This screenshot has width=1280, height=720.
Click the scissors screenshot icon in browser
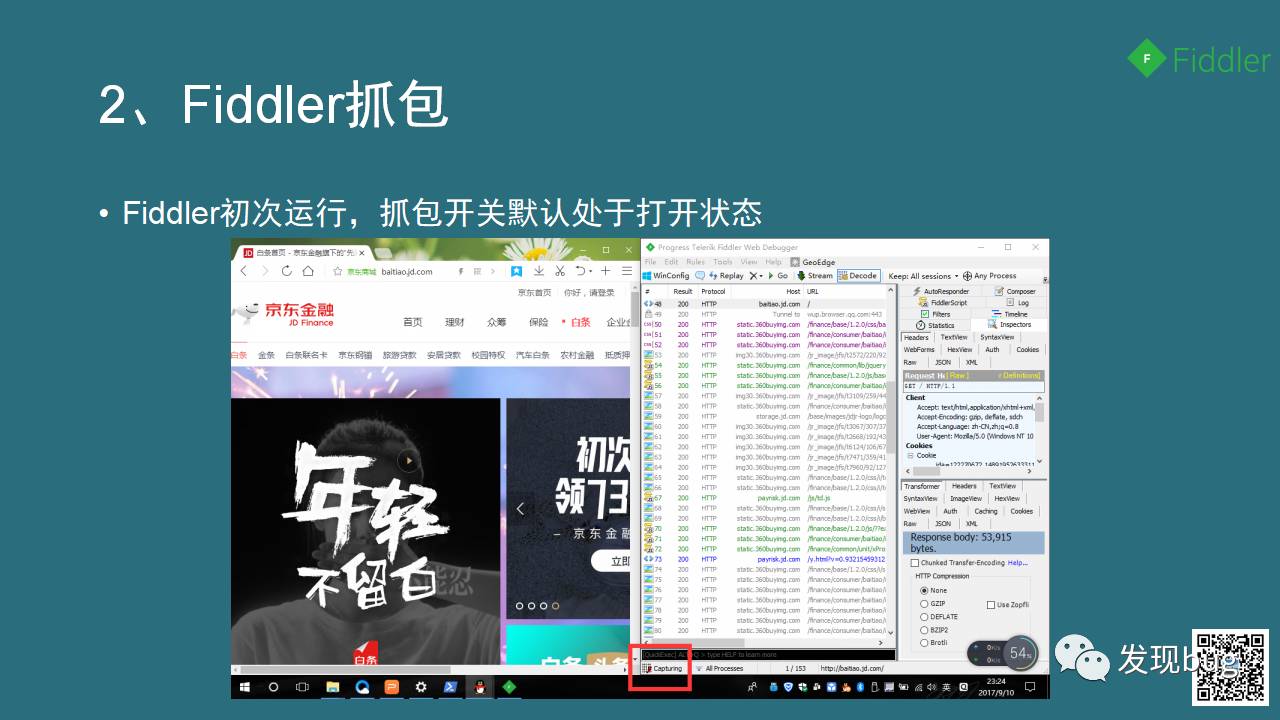pyautogui.click(x=560, y=271)
